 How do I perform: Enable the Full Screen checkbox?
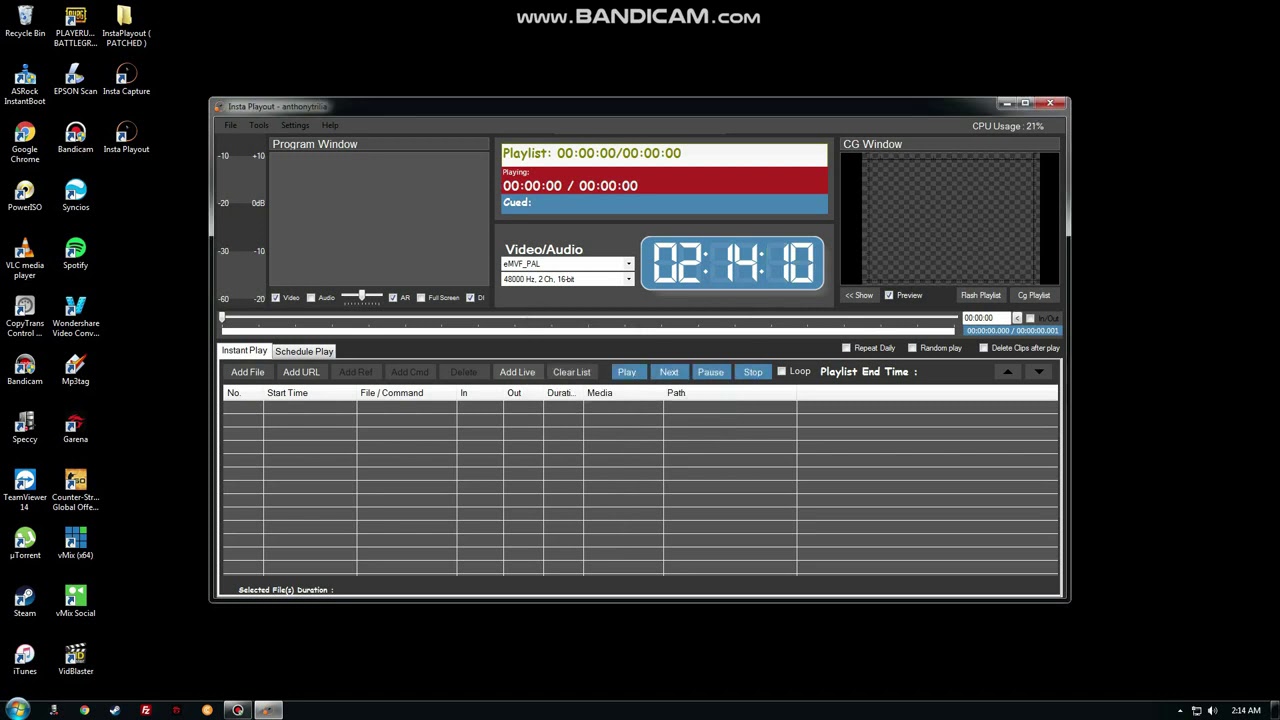(421, 297)
